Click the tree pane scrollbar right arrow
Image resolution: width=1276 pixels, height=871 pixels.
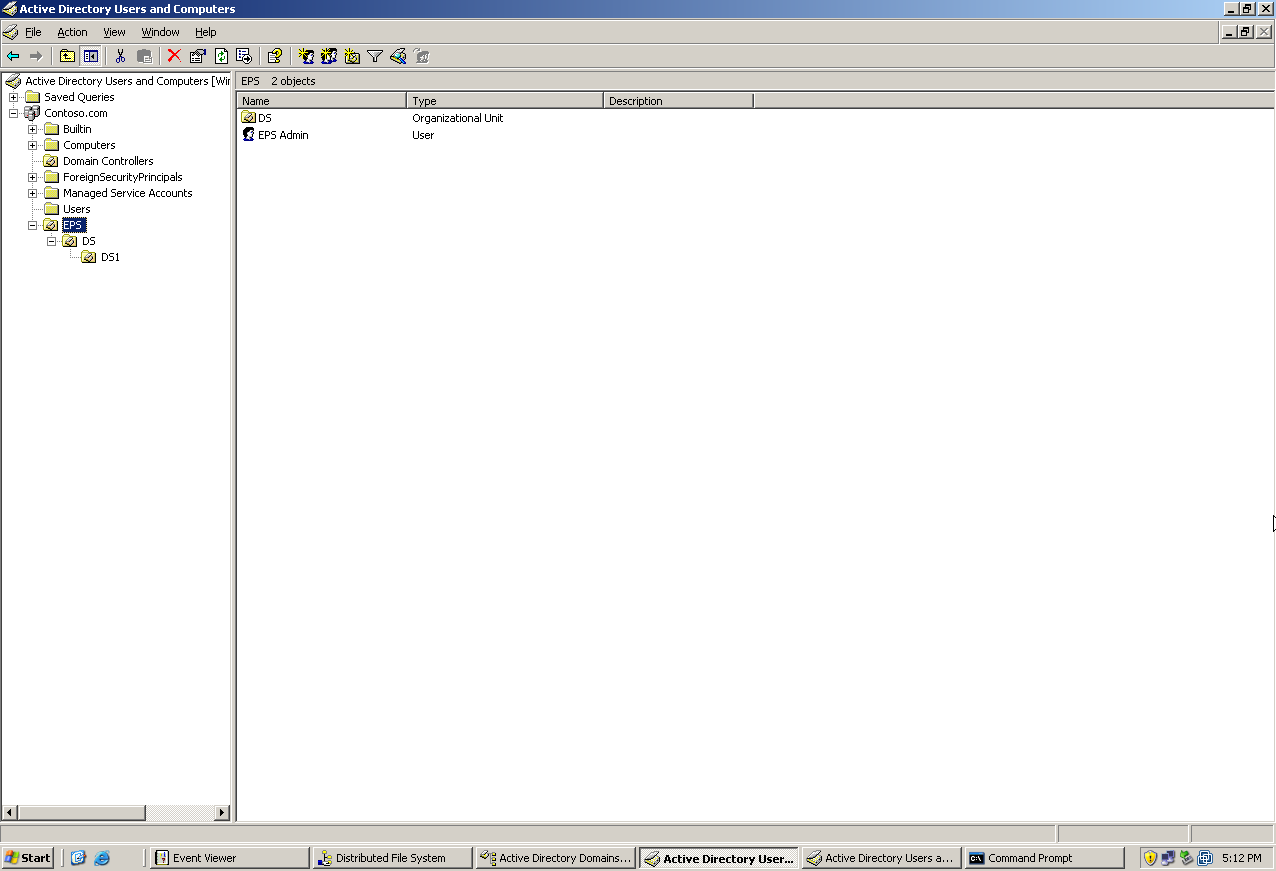[223, 813]
